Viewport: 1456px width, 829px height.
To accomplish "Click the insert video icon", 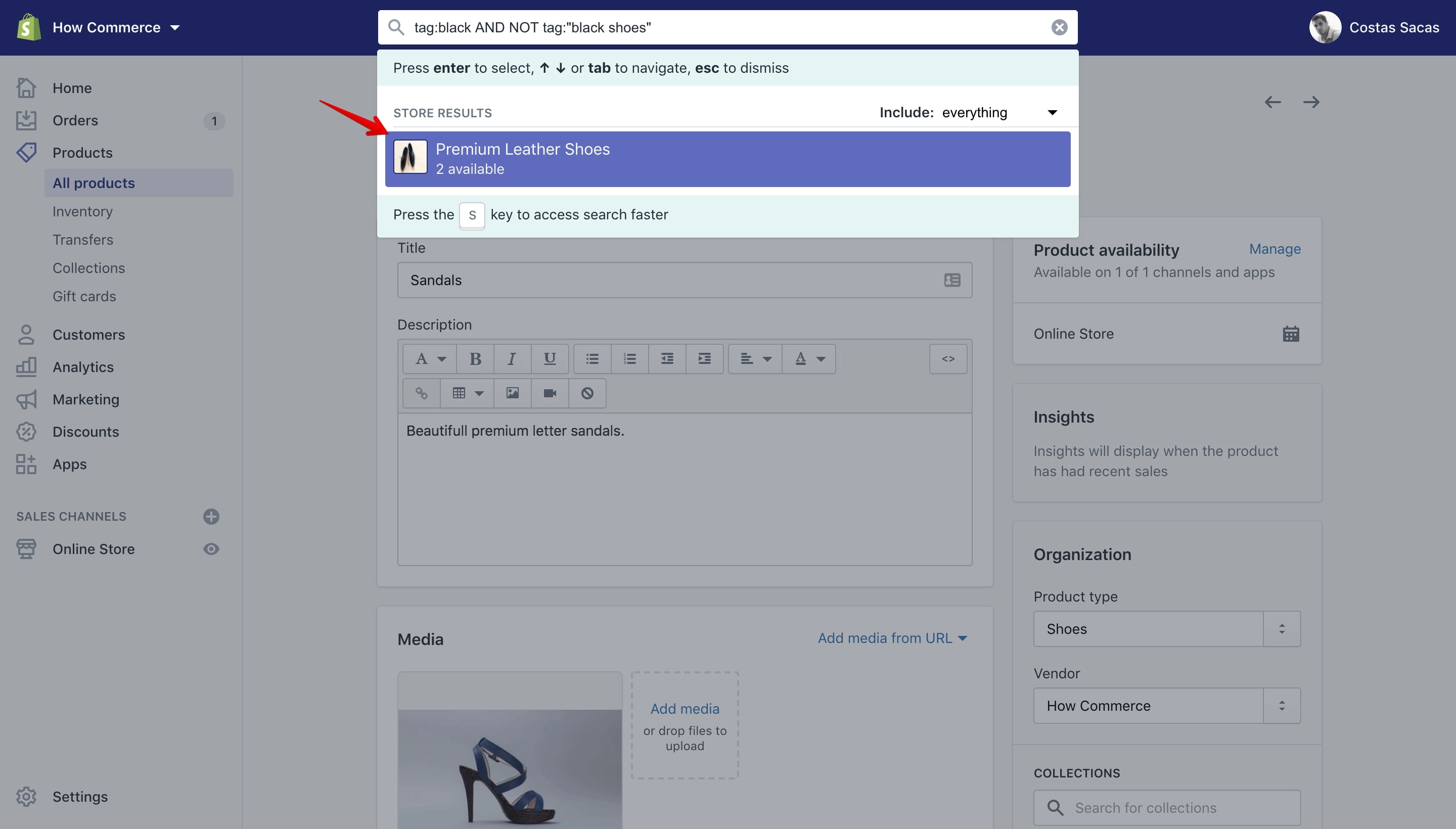I will pos(550,393).
